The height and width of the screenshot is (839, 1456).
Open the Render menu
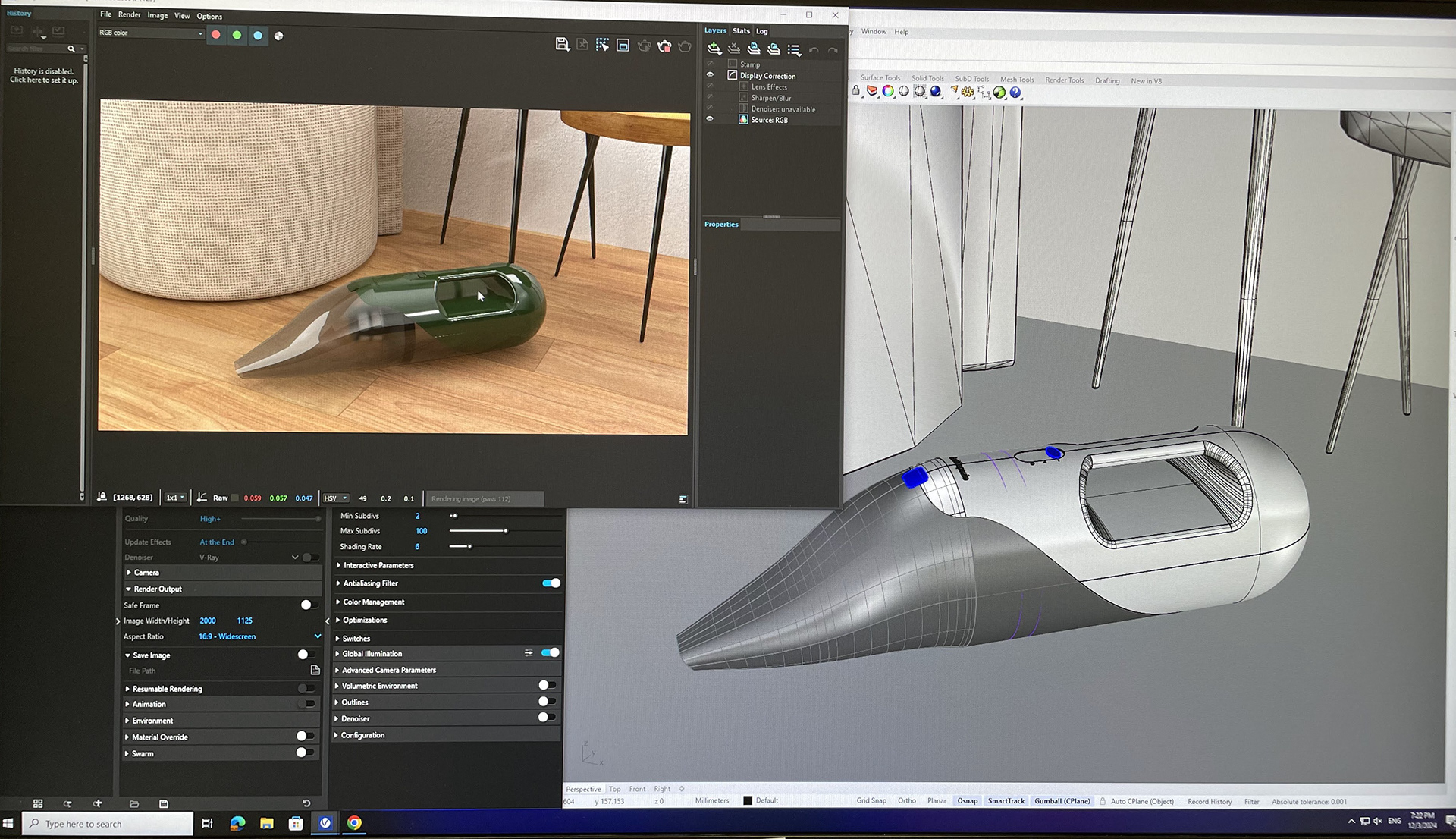129,15
